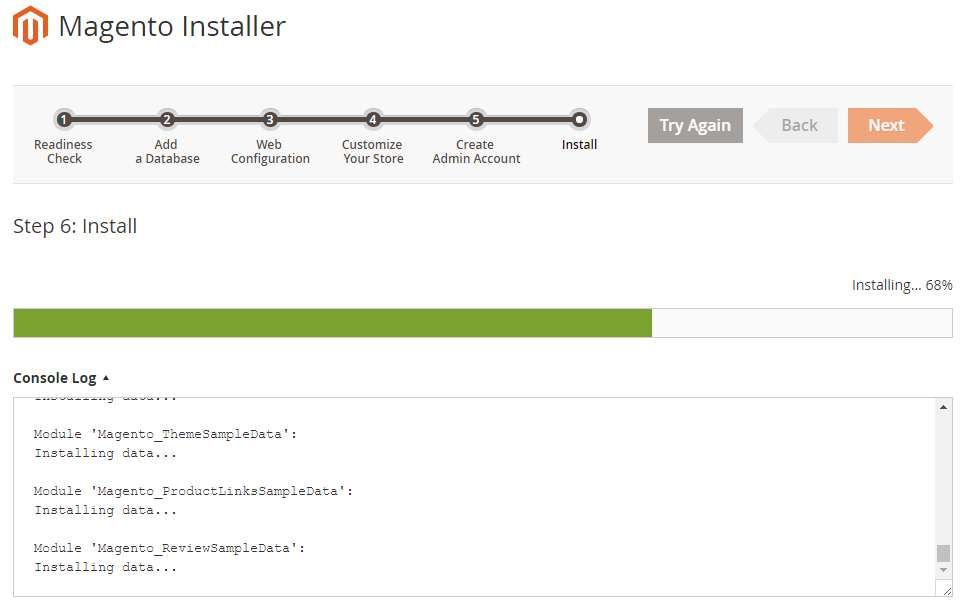Go back with the Back button
This screenshot has height=607, width=969.
pos(796,125)
